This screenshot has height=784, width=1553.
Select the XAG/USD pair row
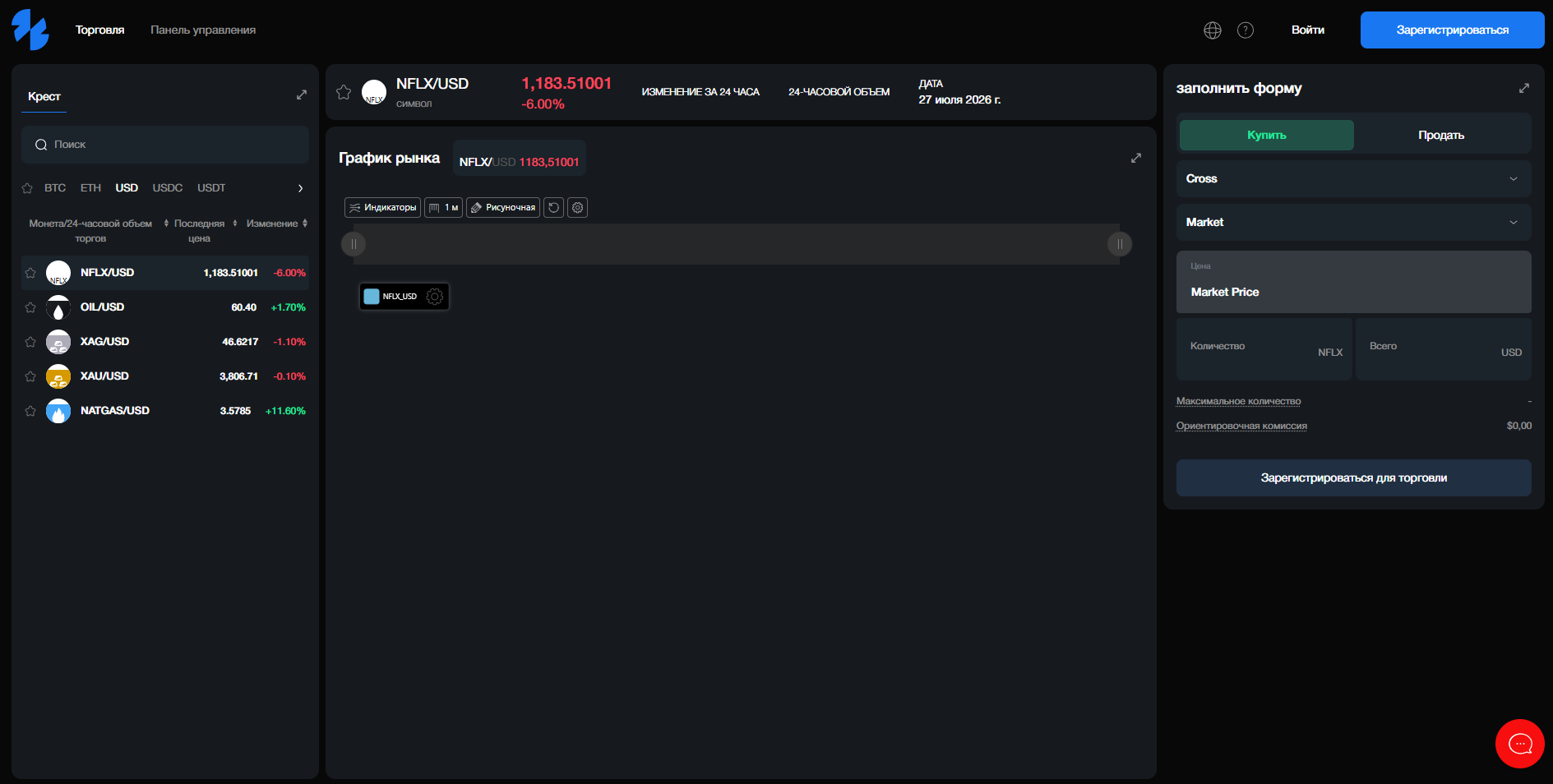165,342
